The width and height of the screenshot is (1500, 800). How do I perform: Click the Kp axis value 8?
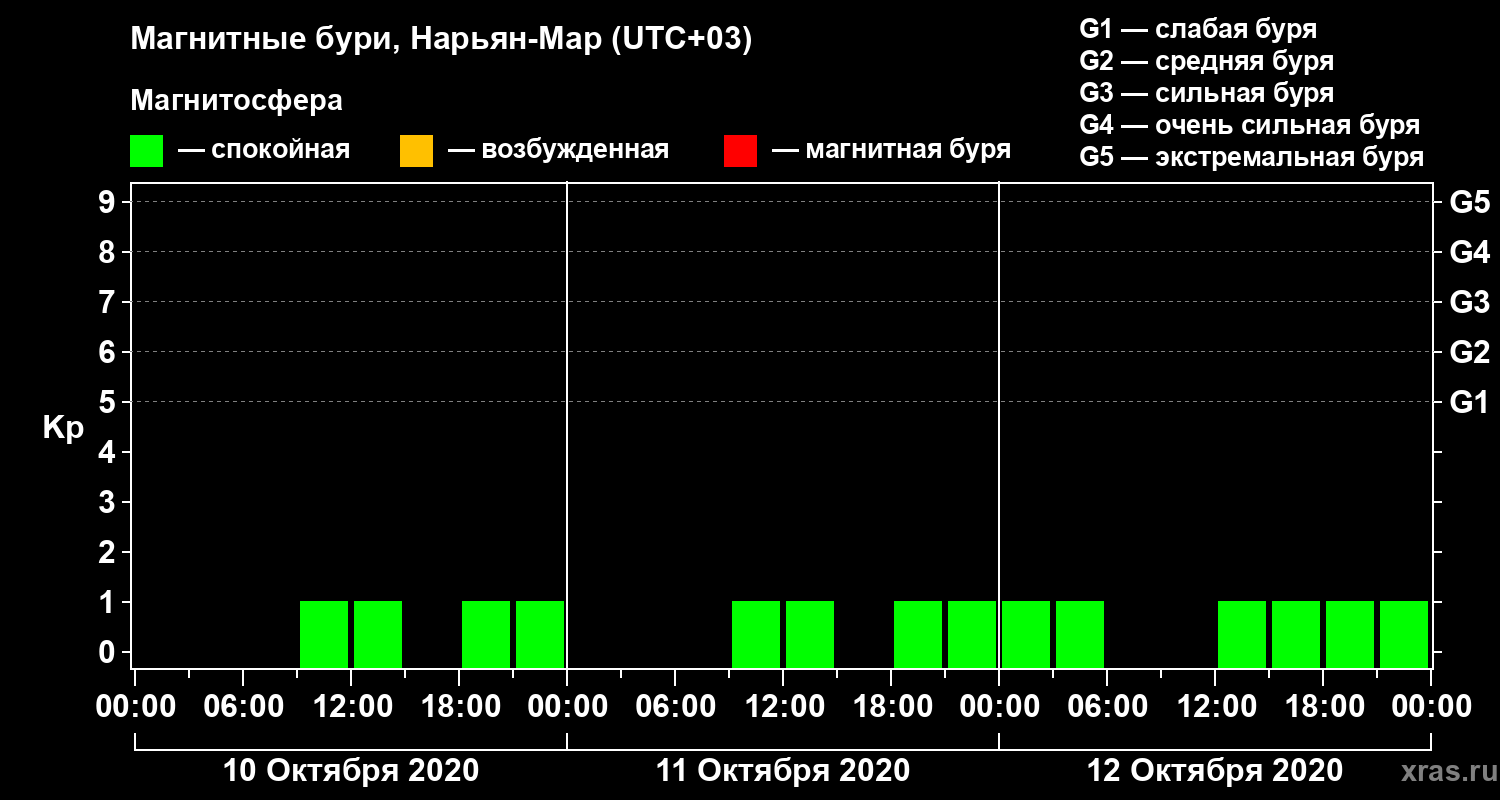(109, 252)
